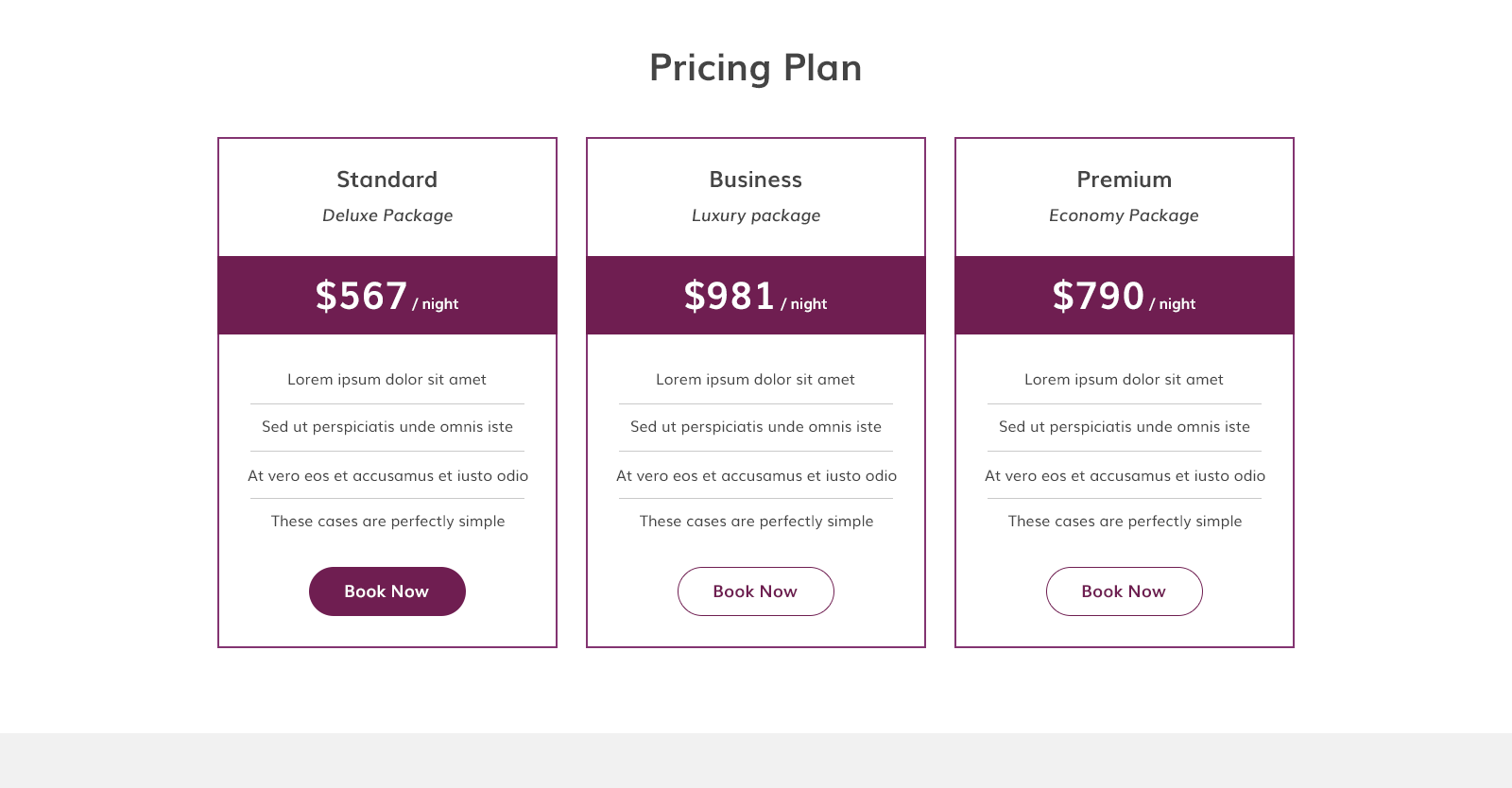Select the Business plan title

(x=756, y=180)
